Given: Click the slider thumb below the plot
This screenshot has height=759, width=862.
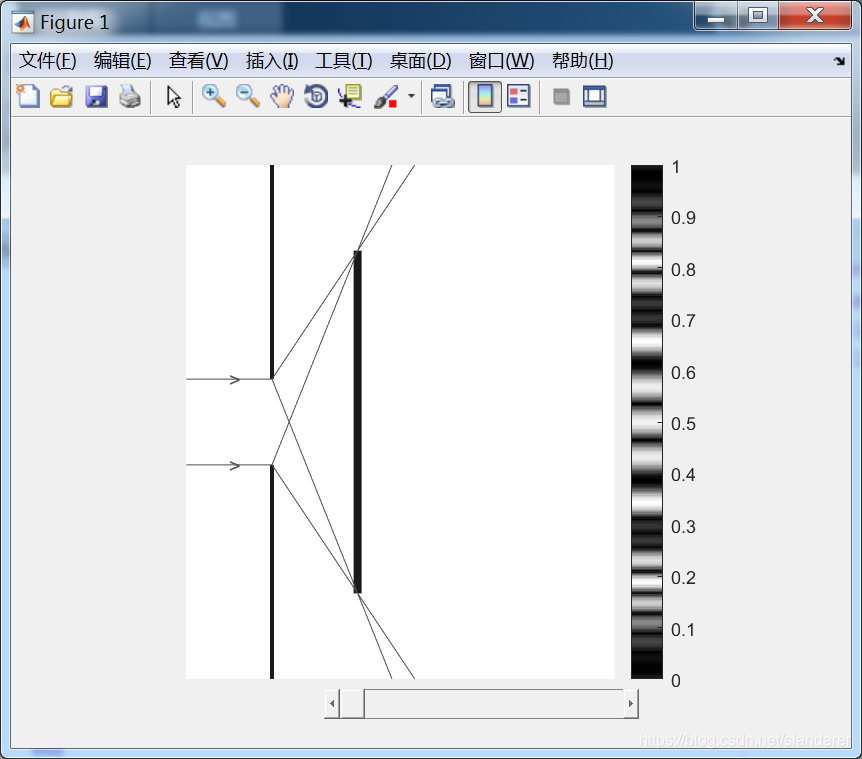Looking at the screenshot, I should [352, 703].
